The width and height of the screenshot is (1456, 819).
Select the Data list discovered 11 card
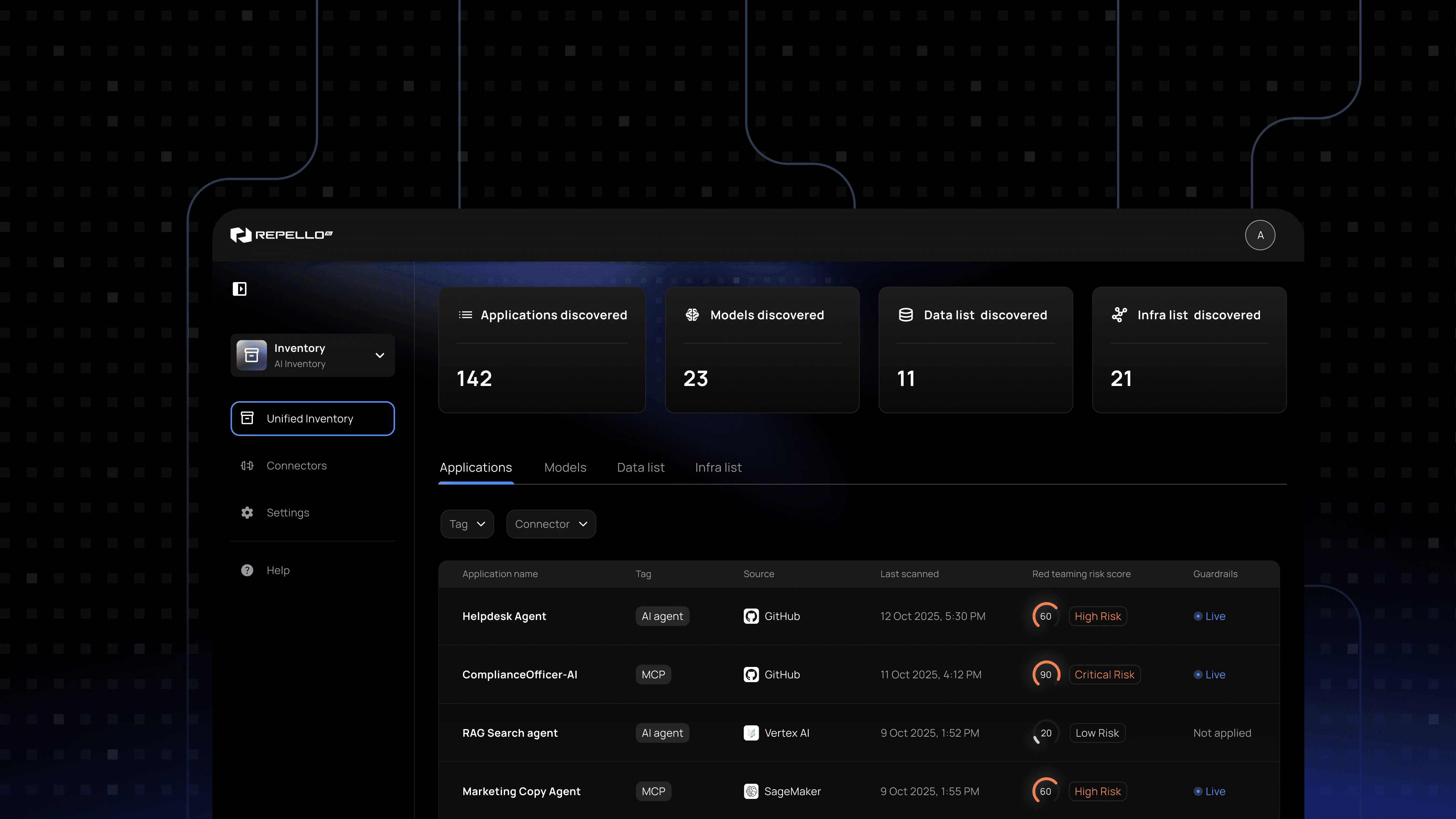(x=976, y=350)
